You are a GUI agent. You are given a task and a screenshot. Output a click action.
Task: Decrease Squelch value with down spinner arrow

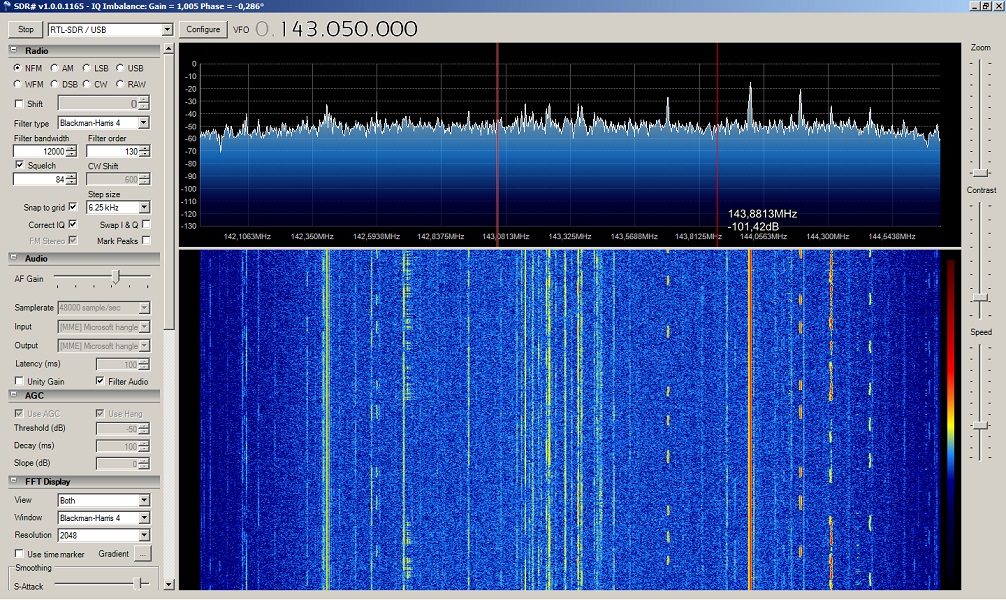[x=72, y=183]
